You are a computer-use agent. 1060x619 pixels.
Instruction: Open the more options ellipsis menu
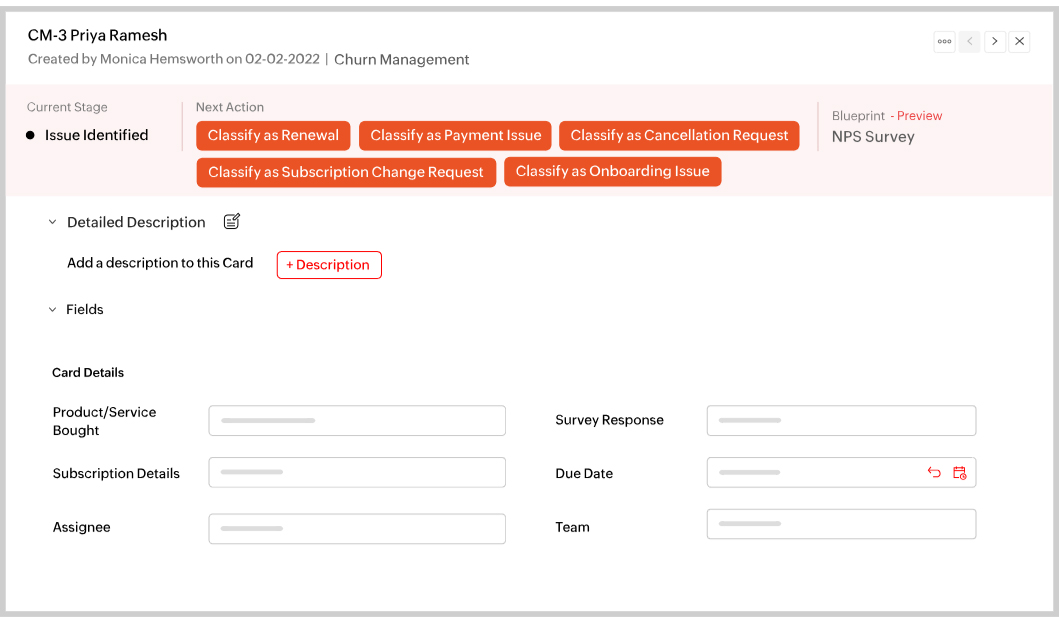tap(944, 41)
